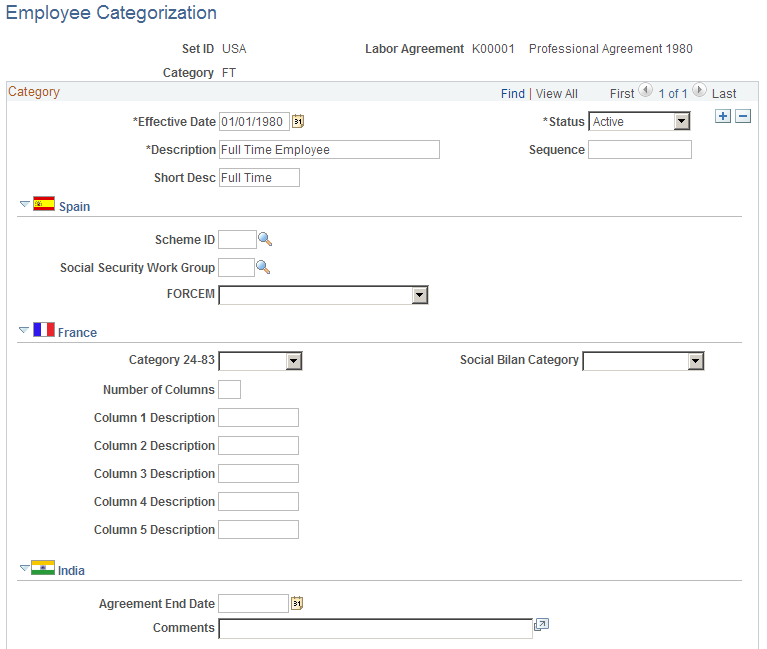Click the 'Professional Agreement 1980' text
The width and height of the screenshot is (767, 649).
point(610,49)
